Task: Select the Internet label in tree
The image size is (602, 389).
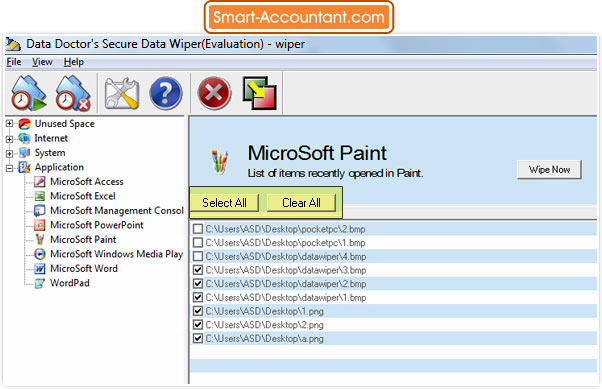Action: pos(51,138)
